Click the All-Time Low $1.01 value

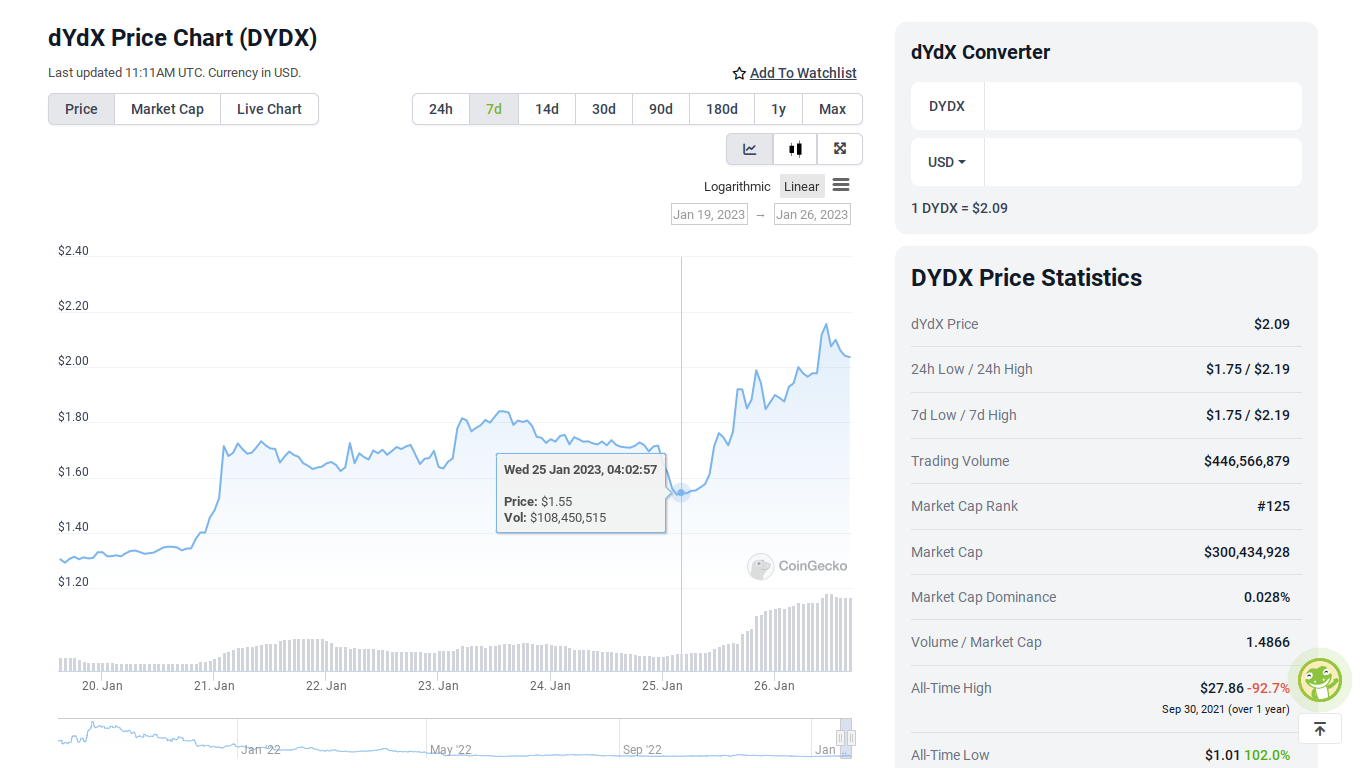point(1222,755)
